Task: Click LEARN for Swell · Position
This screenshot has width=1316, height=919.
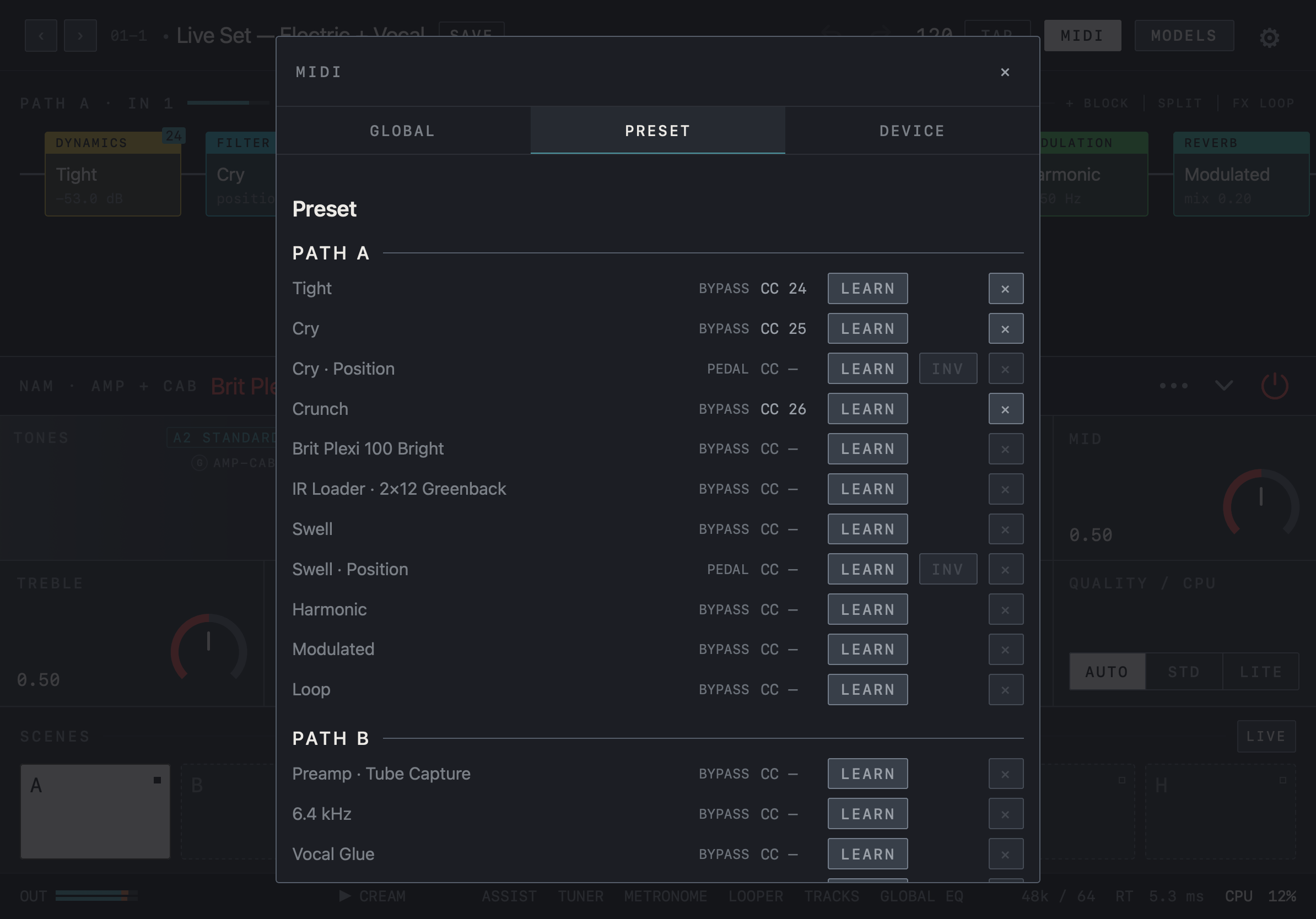Action: tap(867, 570)
